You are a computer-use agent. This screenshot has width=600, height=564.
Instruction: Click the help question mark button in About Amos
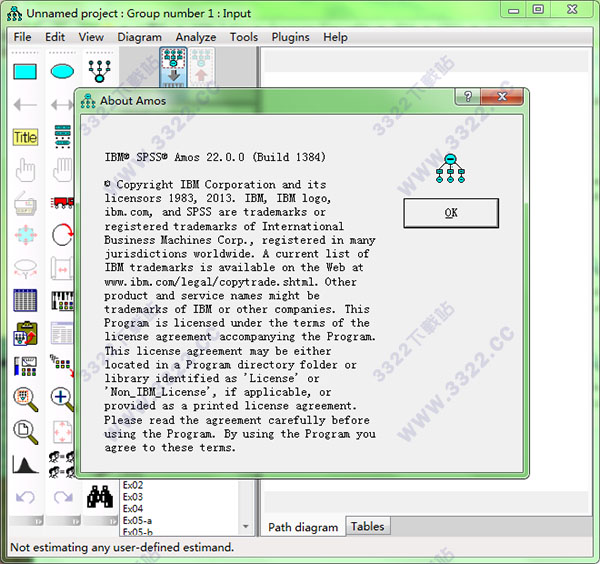(468, 96)
